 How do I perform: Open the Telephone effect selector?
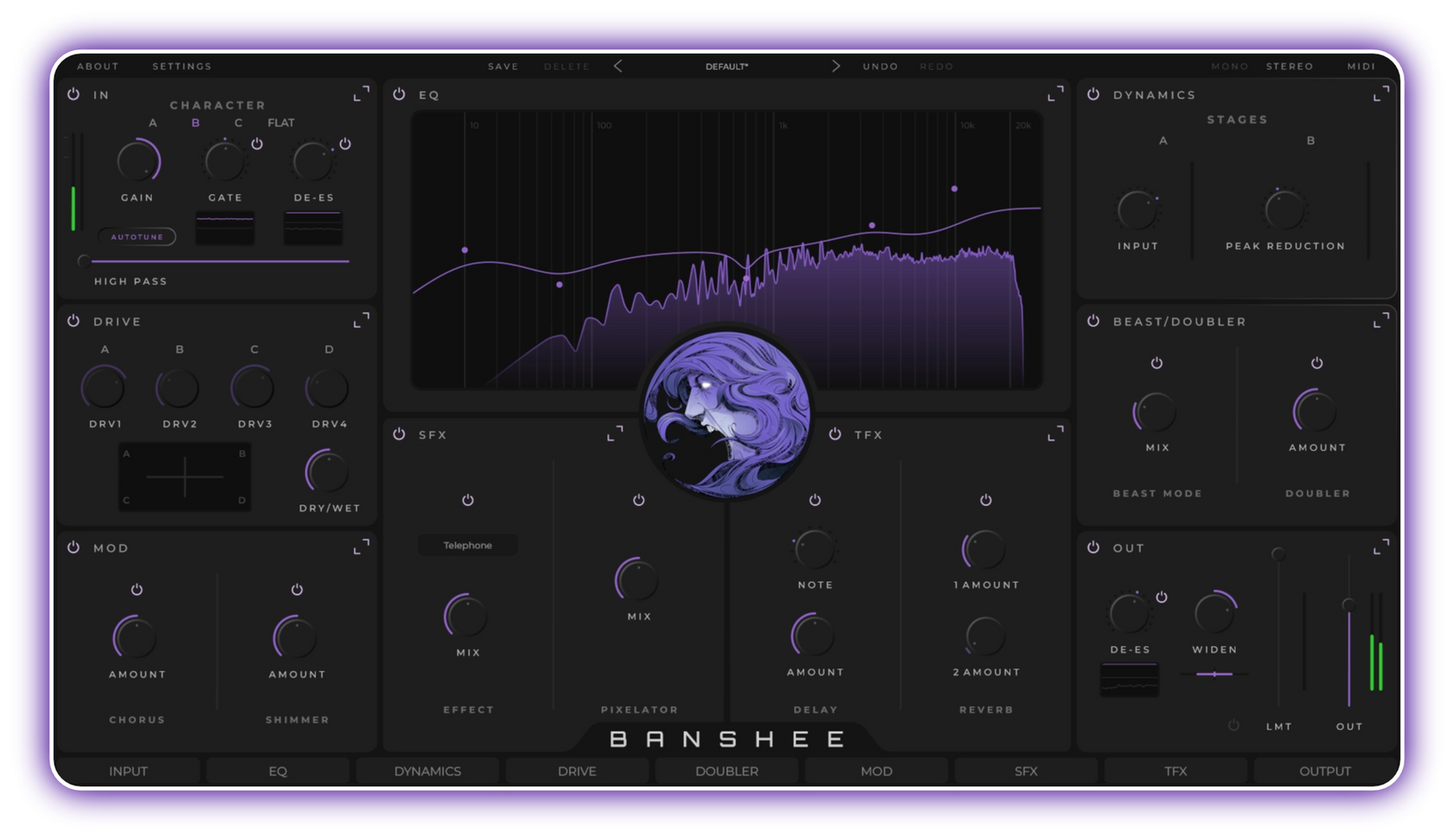point(467,545)
